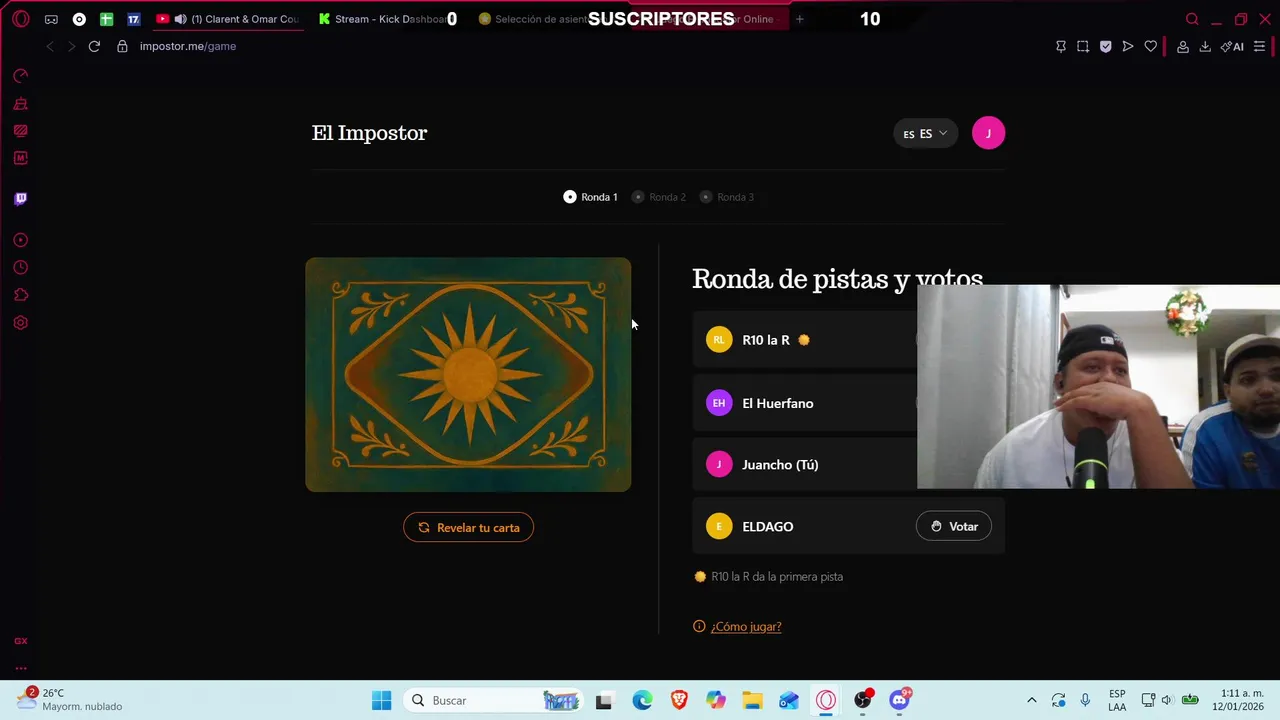
Task: Open the profile icon in browser toolbar
Action: pos(1182,46)
